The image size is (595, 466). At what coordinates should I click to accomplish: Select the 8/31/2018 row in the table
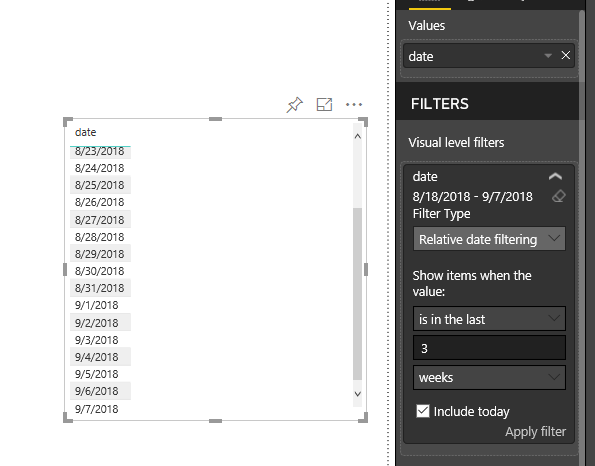[100, 288]
